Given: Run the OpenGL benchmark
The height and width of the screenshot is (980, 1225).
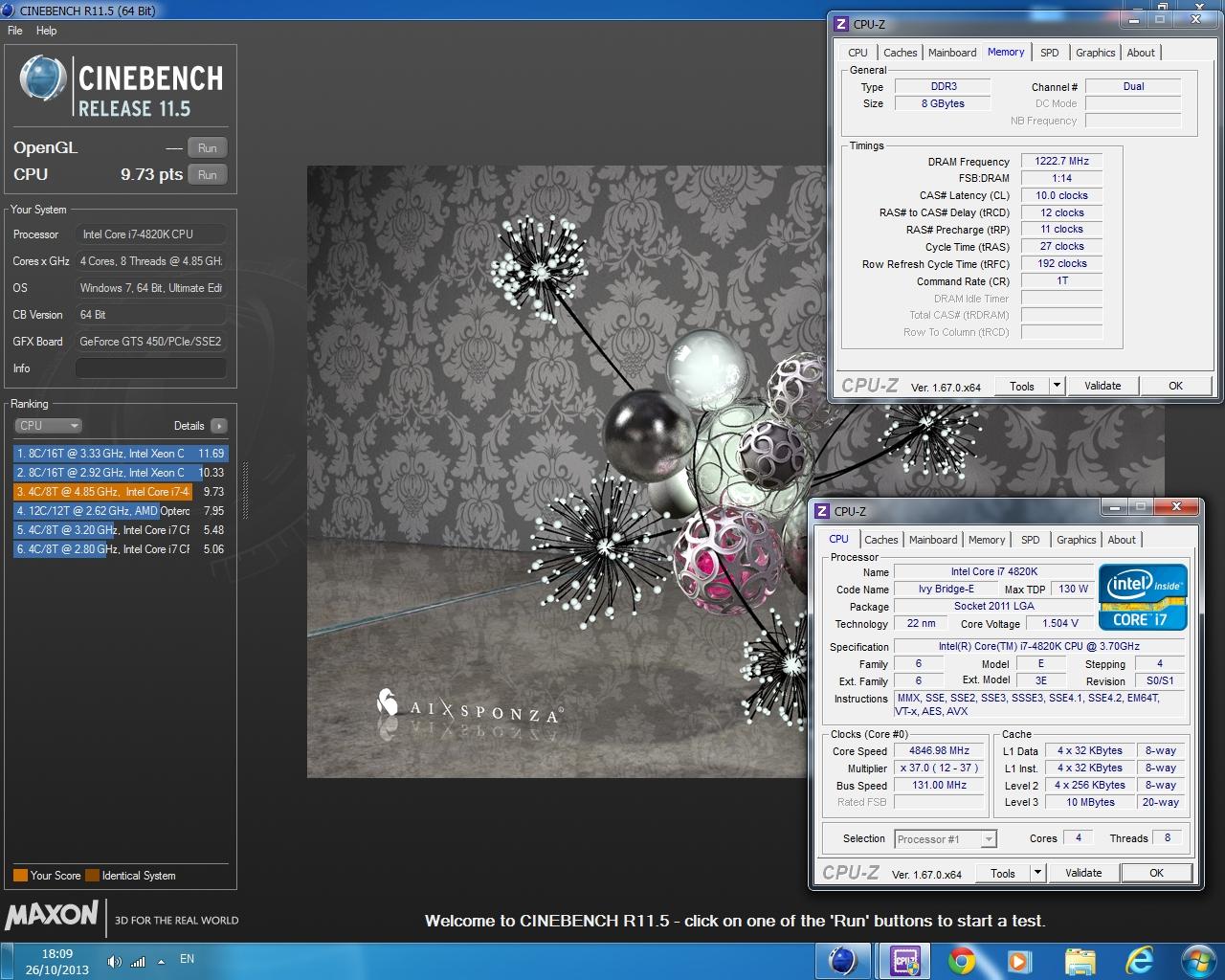Looking at the screenshot, I should (x=208, y=148).
